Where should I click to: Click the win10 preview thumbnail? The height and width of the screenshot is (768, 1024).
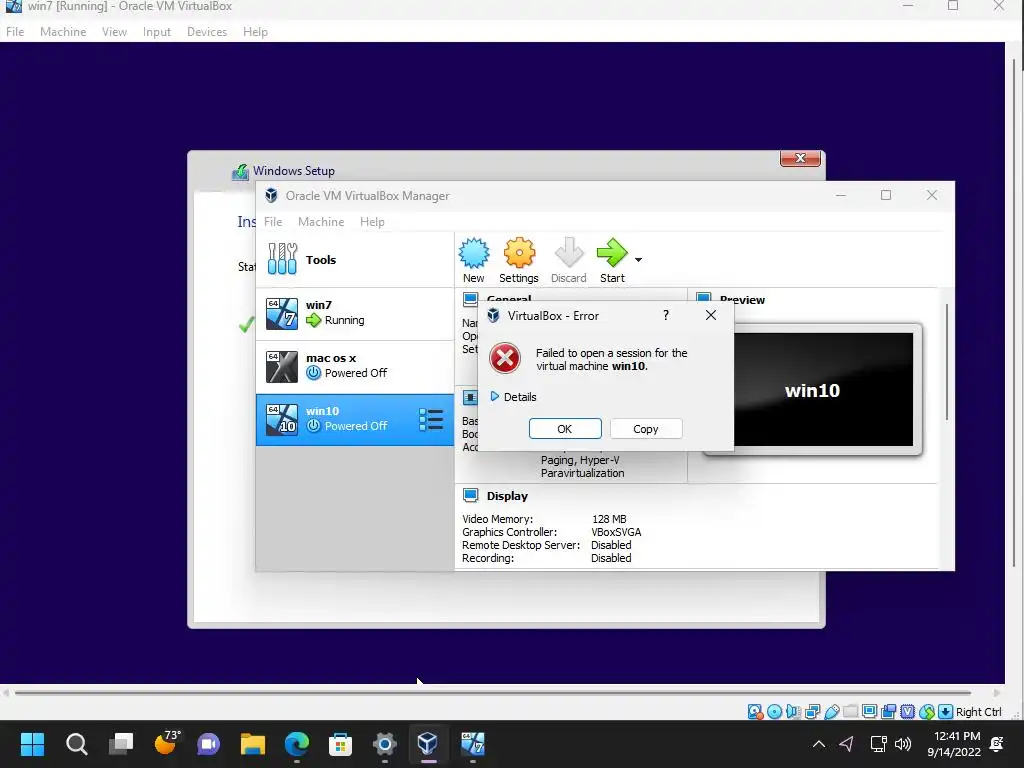[812, 390]
